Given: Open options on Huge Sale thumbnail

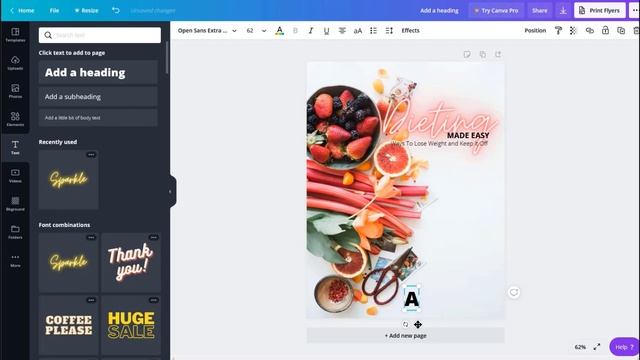Looking at the screenshot, I should point(153,300).
